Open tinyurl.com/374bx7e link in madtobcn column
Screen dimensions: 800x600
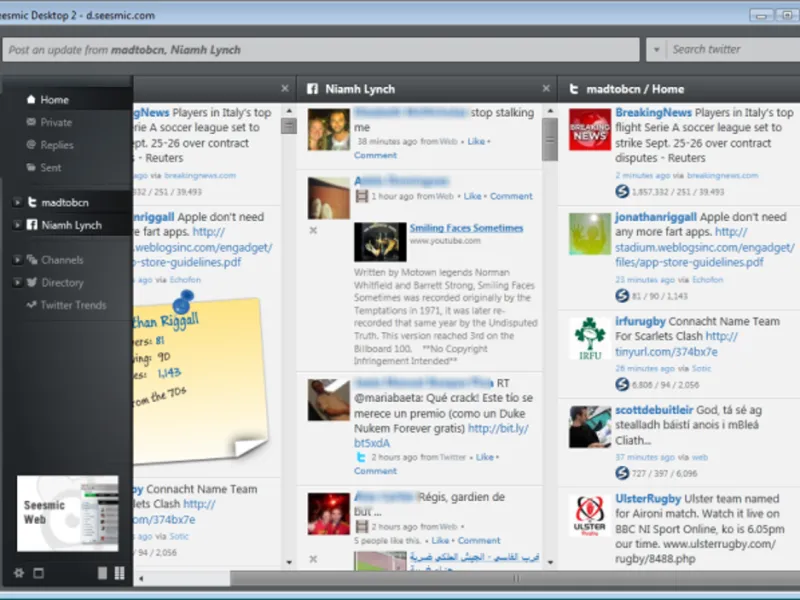(676, 344)
